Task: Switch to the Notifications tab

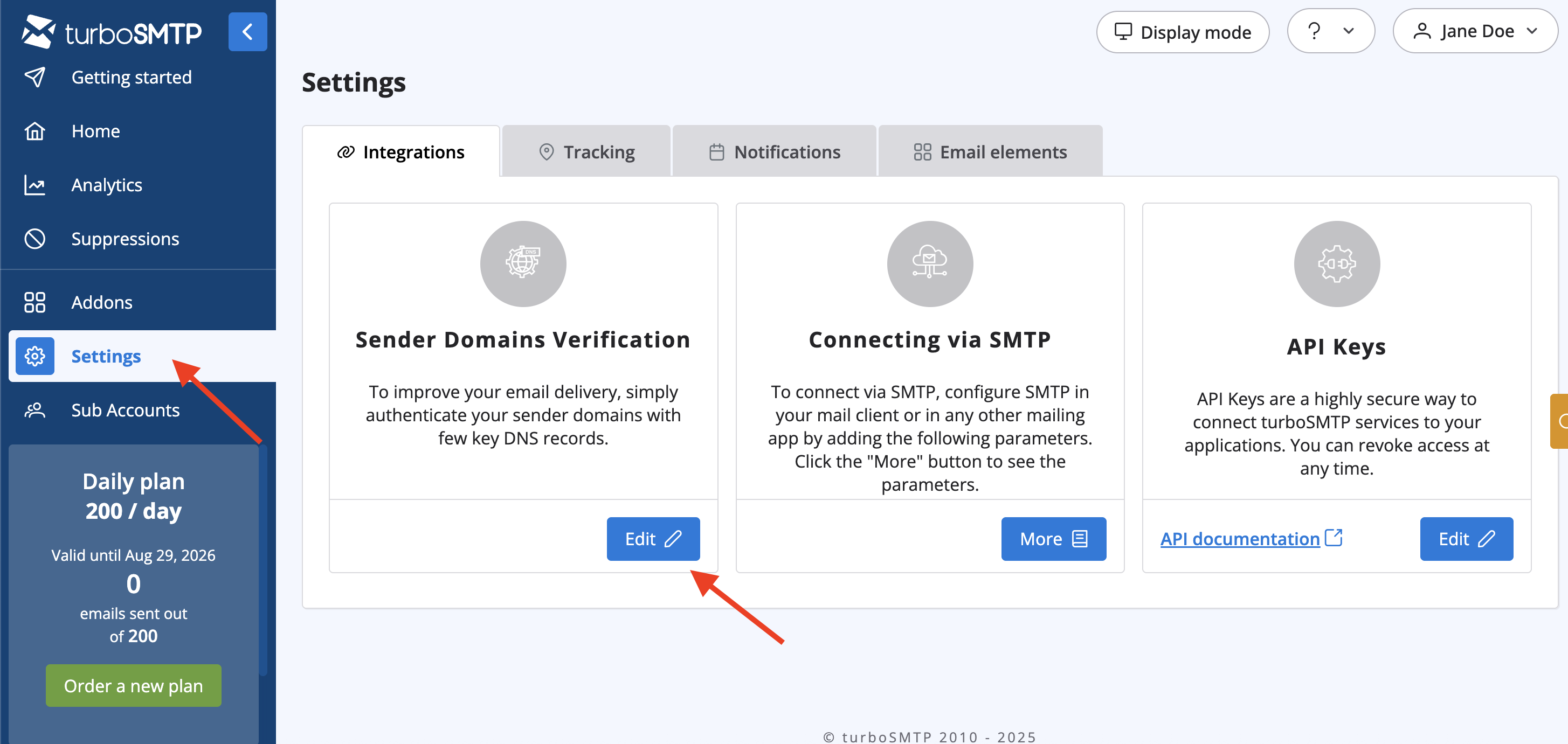Action: click(774, 151)
